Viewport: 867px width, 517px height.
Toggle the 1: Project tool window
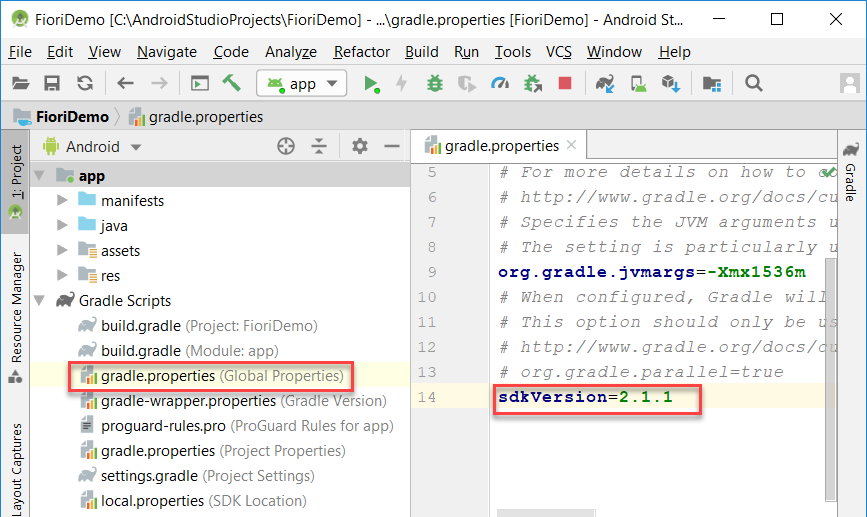pos(16,182)
